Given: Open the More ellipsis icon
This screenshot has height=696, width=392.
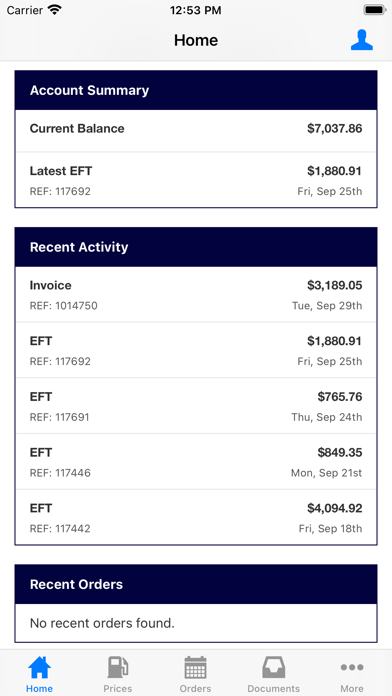Looking at the screenshot, I should click(x=352, y=667).
